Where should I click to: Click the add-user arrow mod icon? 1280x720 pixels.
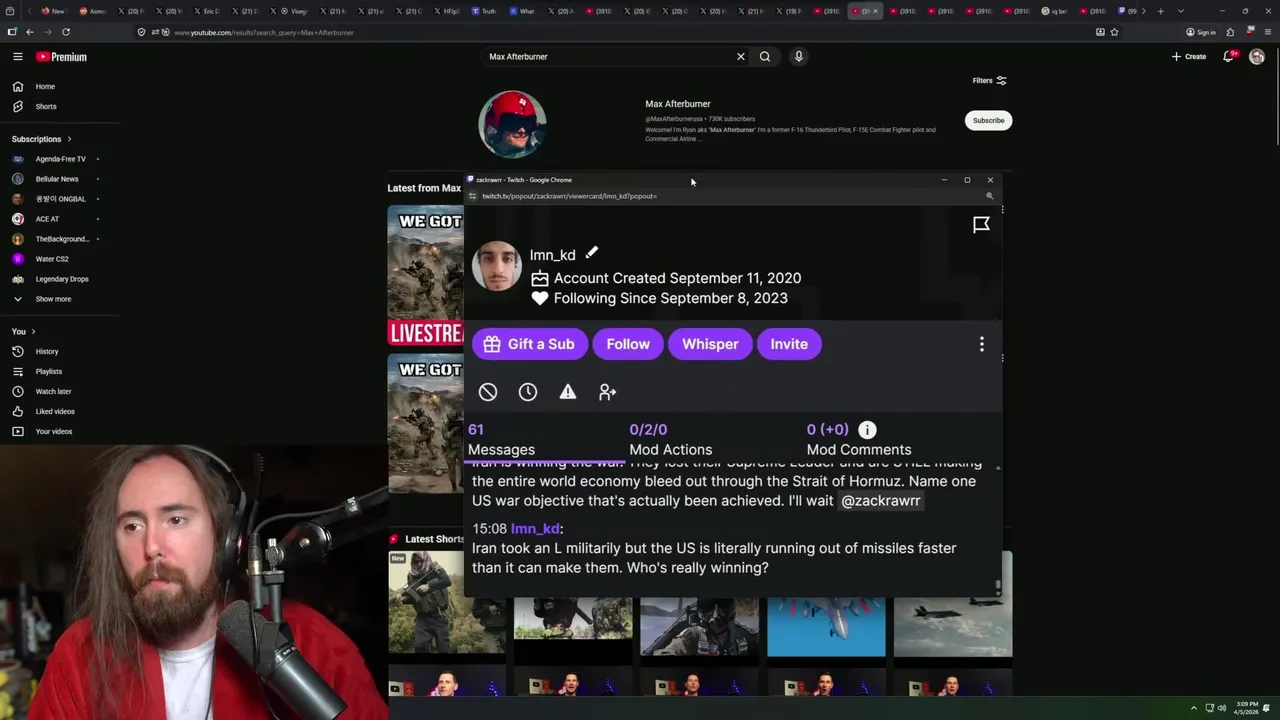click(607, 392)
